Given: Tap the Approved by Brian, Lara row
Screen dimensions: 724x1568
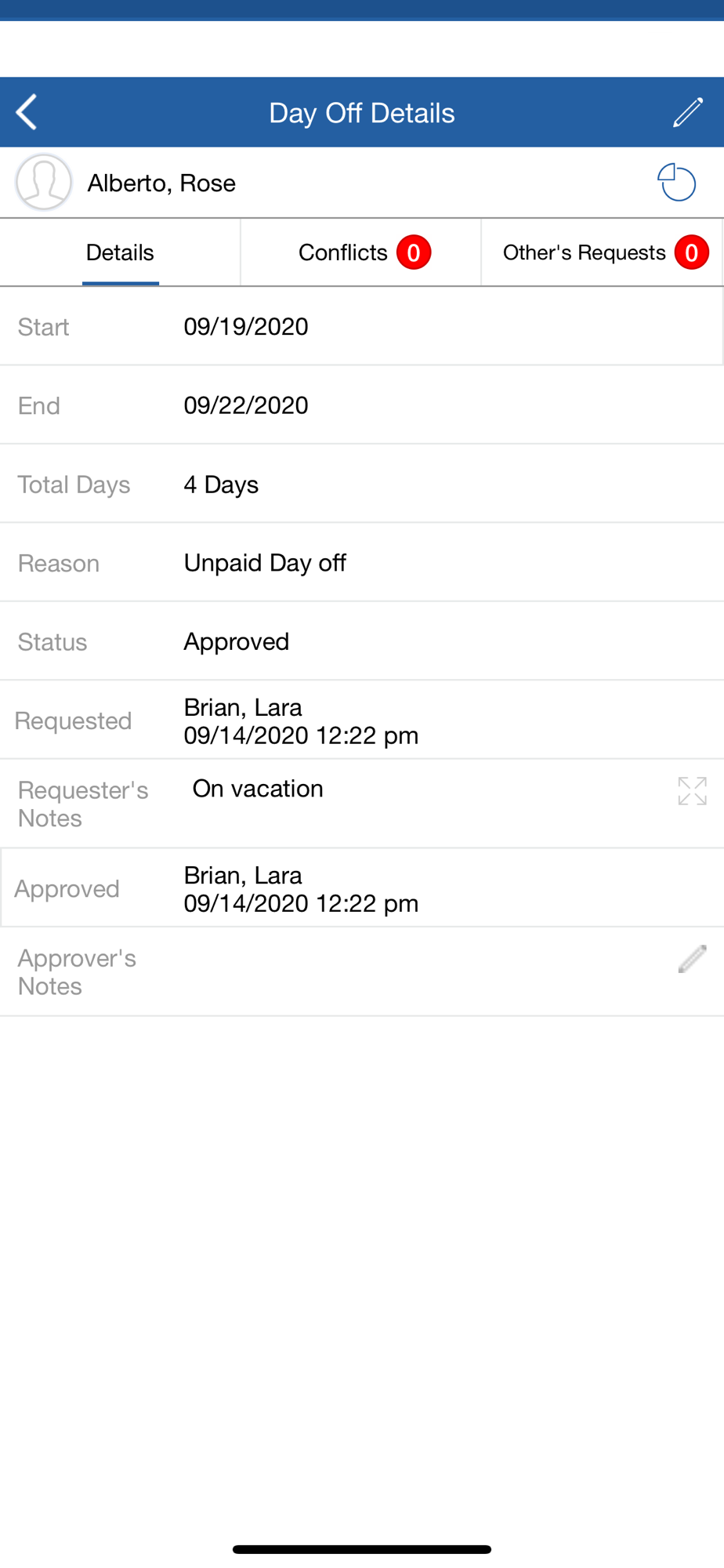Looking at the screenshot, I should tap(301, 889).
